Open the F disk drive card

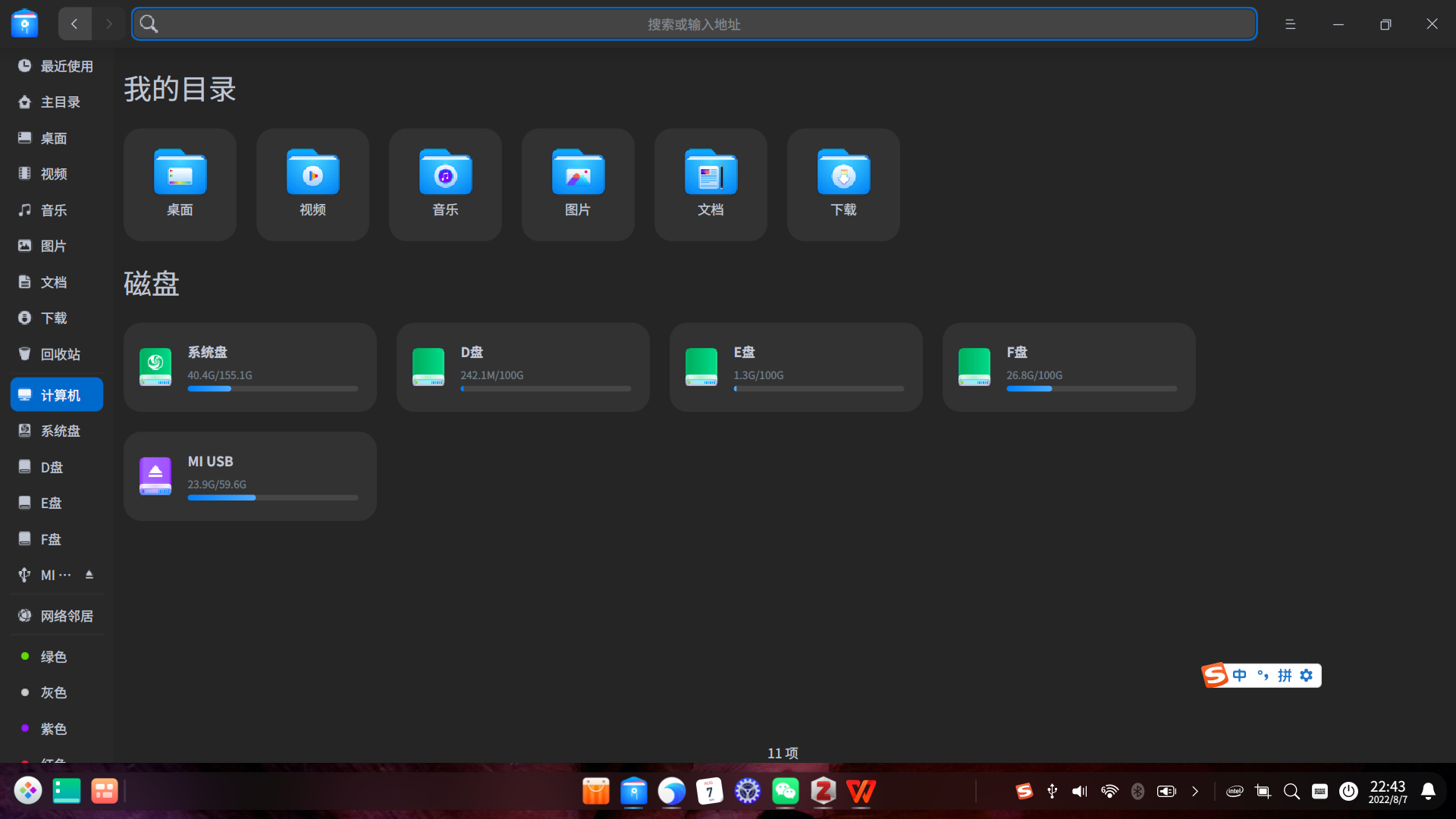pyautogui.click(x=1068, y=367)
